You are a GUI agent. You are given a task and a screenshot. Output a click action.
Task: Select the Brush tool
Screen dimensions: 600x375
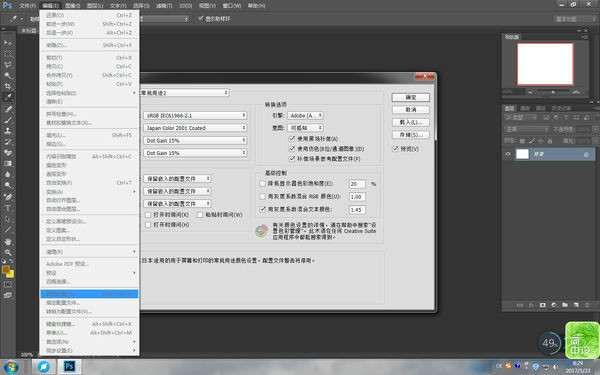(8, 120)
